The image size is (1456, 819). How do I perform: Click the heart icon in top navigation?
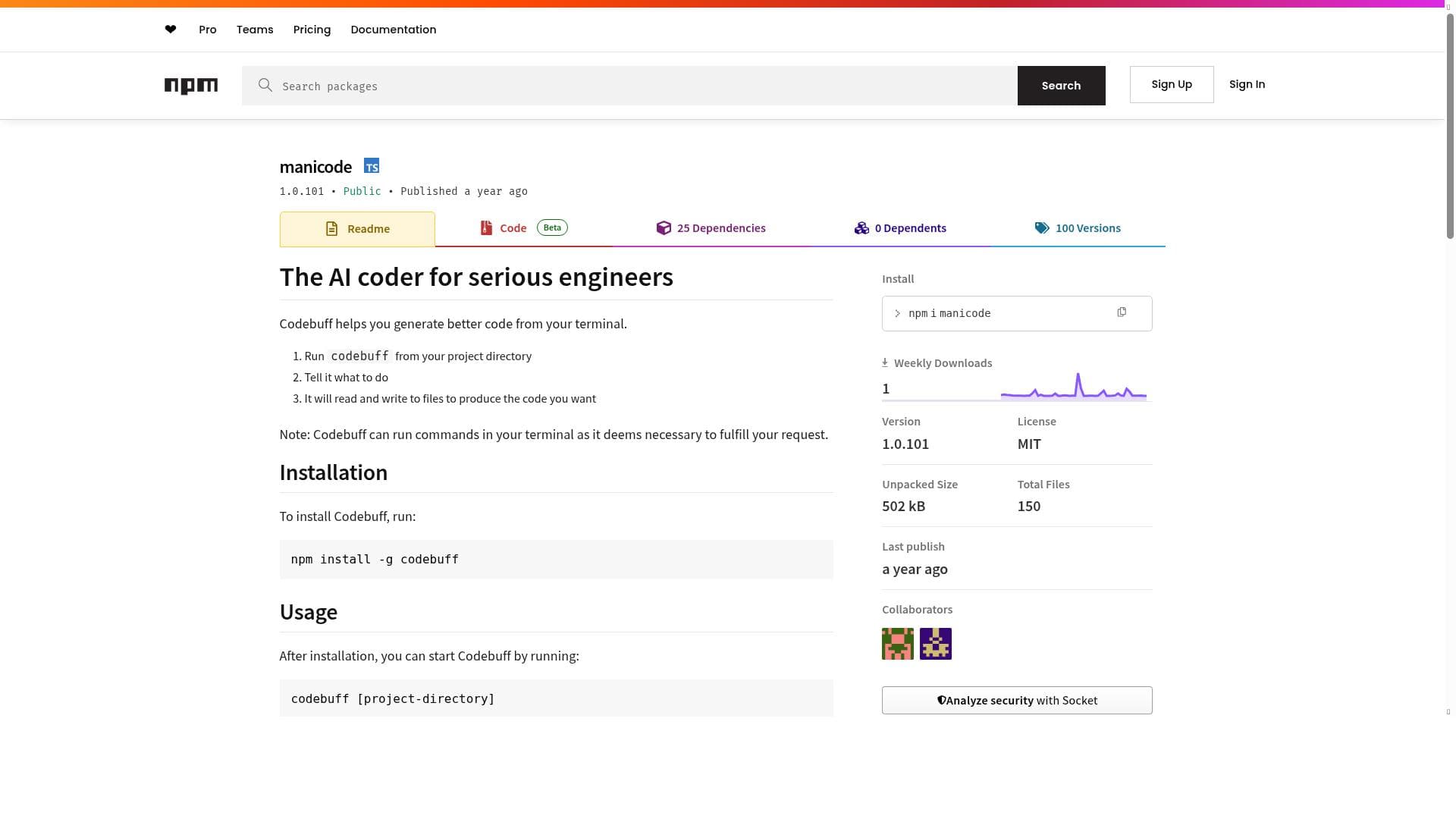tap(171, 30)
